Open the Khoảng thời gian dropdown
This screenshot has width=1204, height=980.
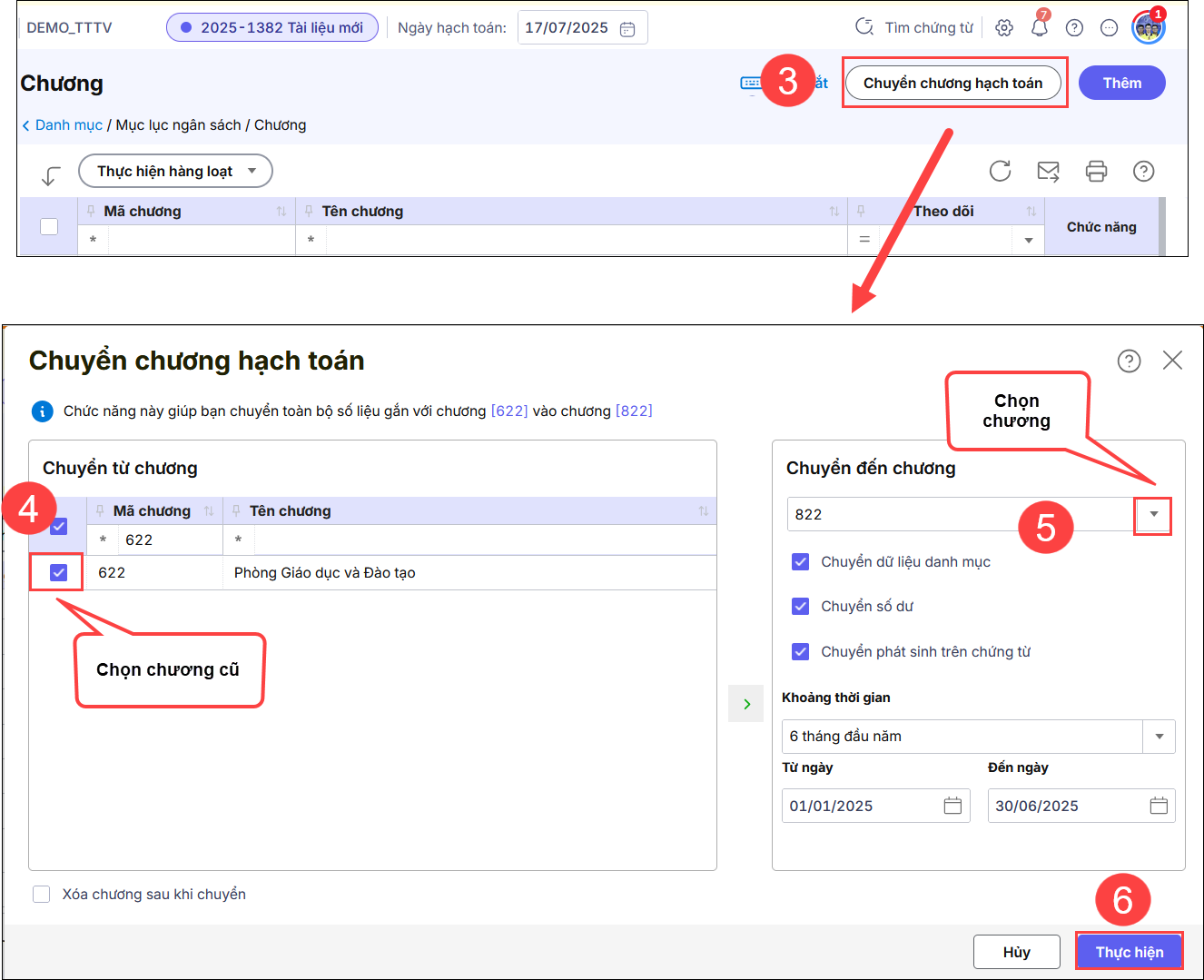(1159, 737)
